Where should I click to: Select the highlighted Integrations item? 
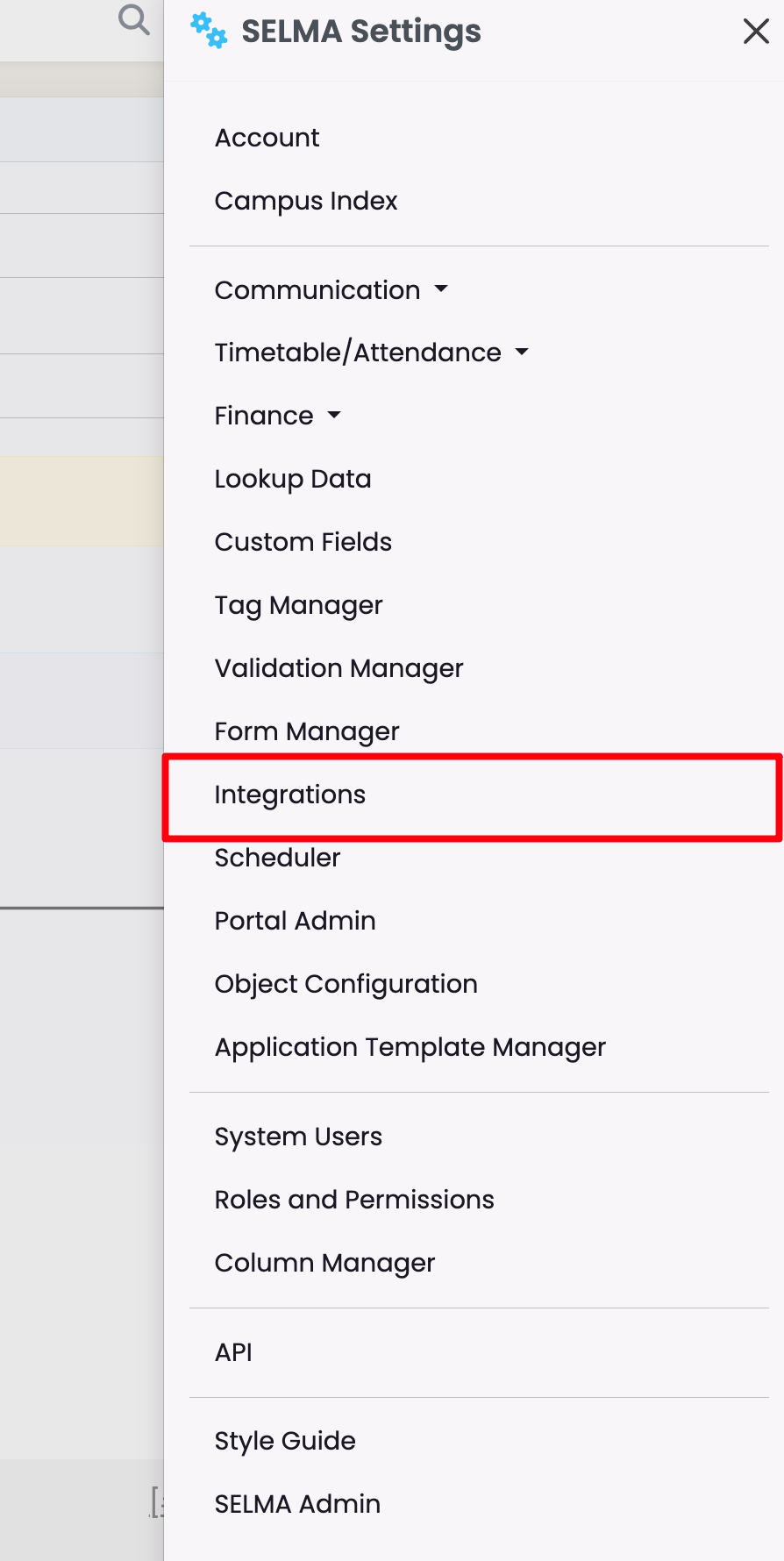point(290,795)
